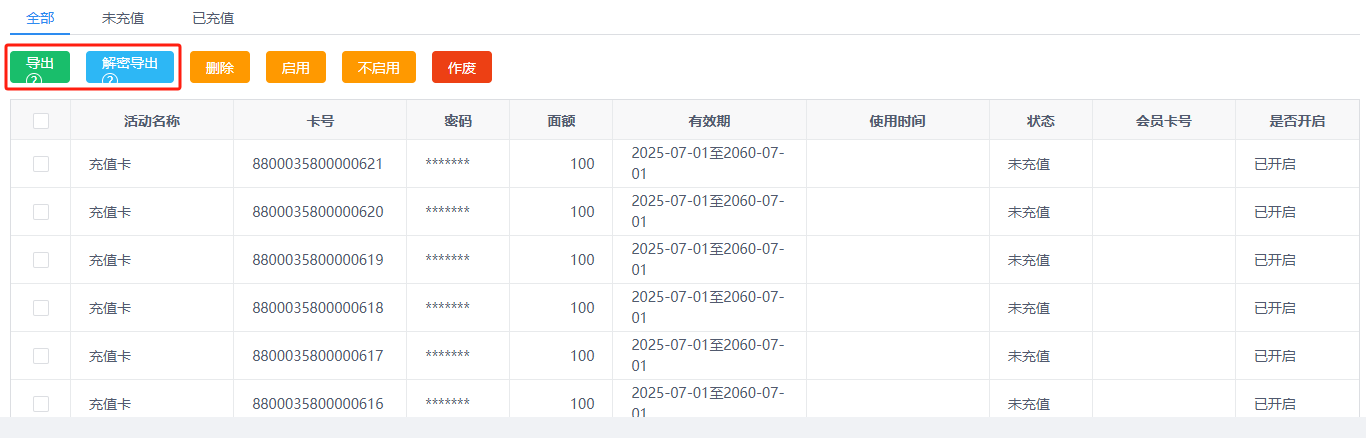Click the masked password for card 8800035800000618
This screenshot has width=1366, height=438.
coord(447,308)
